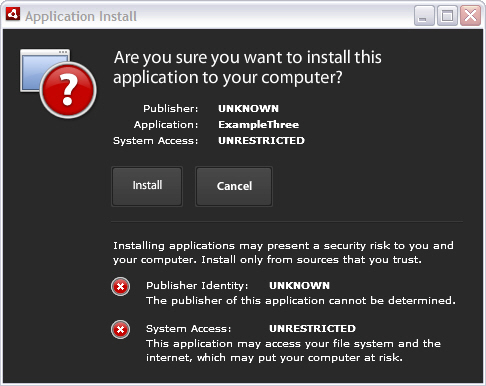The width and height of the screenshot is (486, 386).
Task: Click the 'Publisher:' label
Action: click(x=171, y=109)
